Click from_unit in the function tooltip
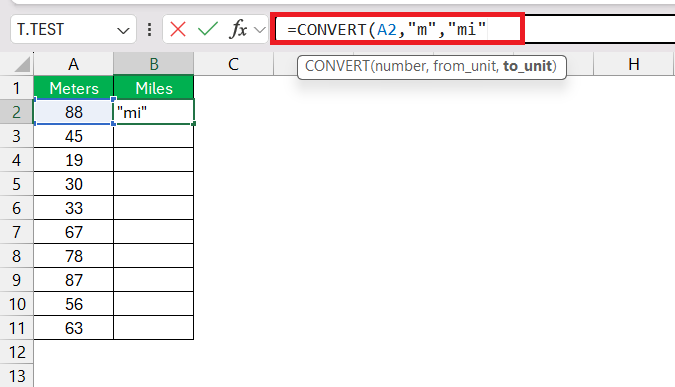This screenshot has height=387, width=675. (465, 66)
